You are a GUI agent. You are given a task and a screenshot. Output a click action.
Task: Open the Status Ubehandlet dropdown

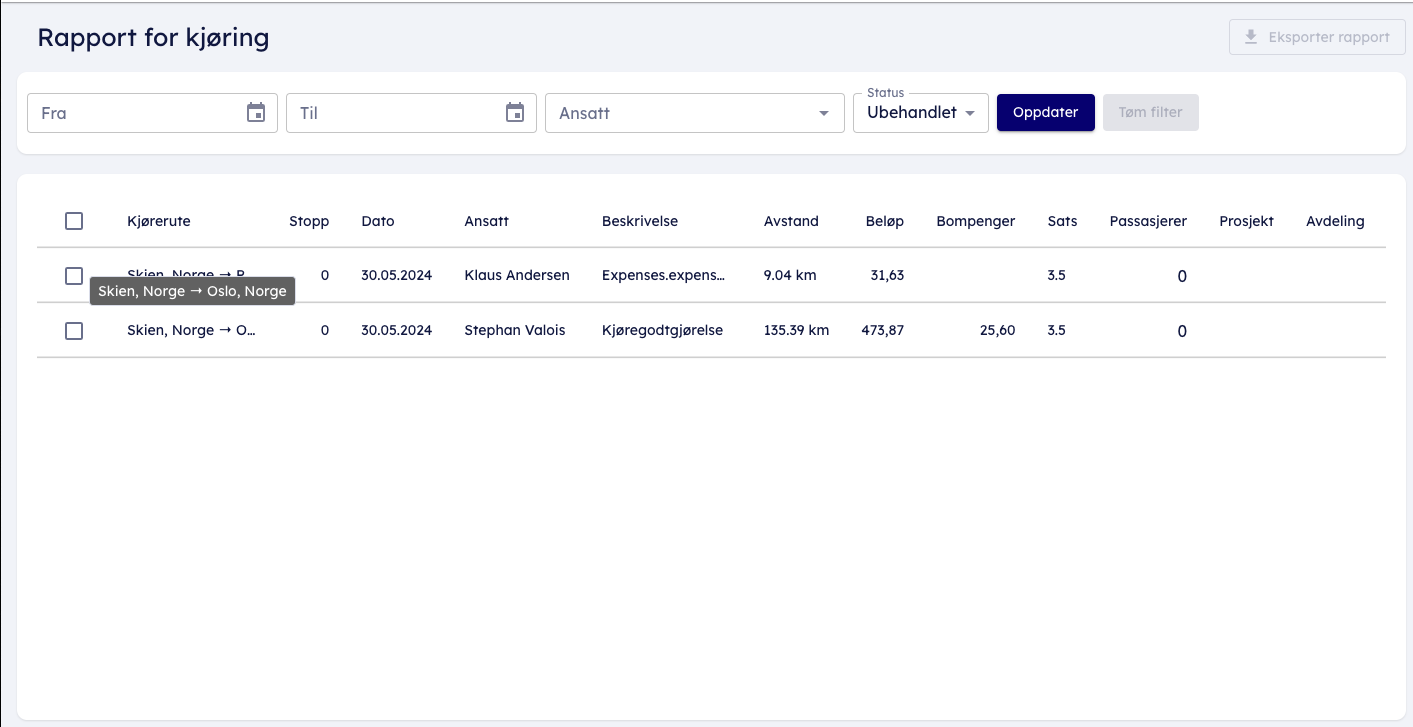[920, 113]
